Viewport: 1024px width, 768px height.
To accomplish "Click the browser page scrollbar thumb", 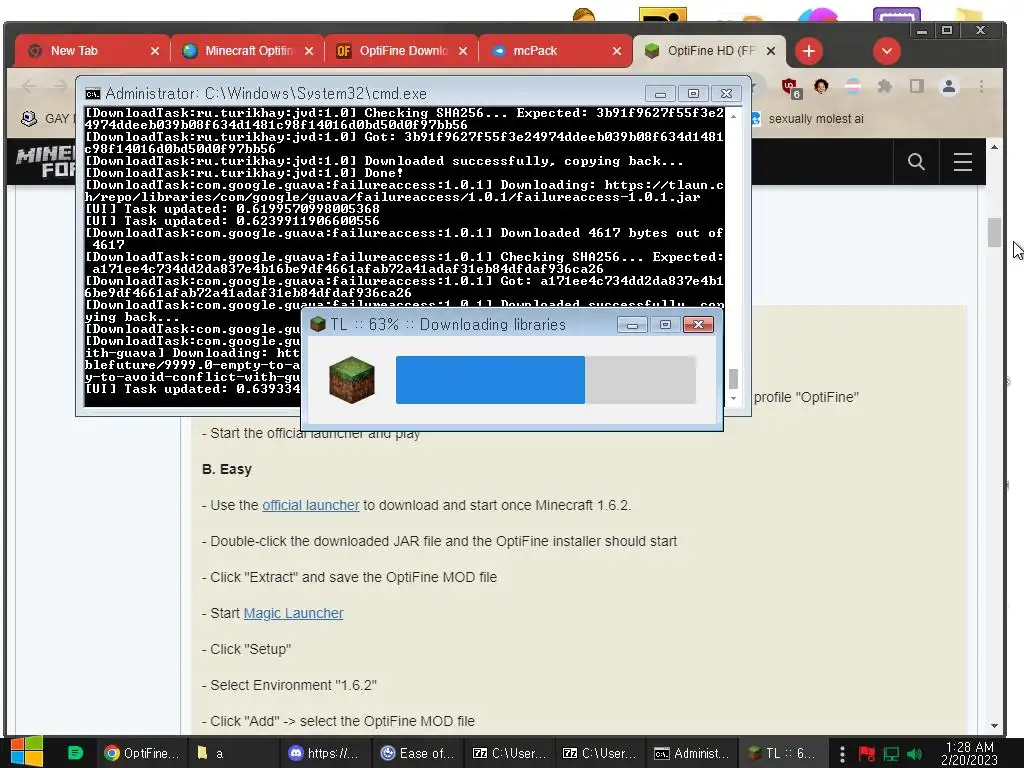I will 994,232.
